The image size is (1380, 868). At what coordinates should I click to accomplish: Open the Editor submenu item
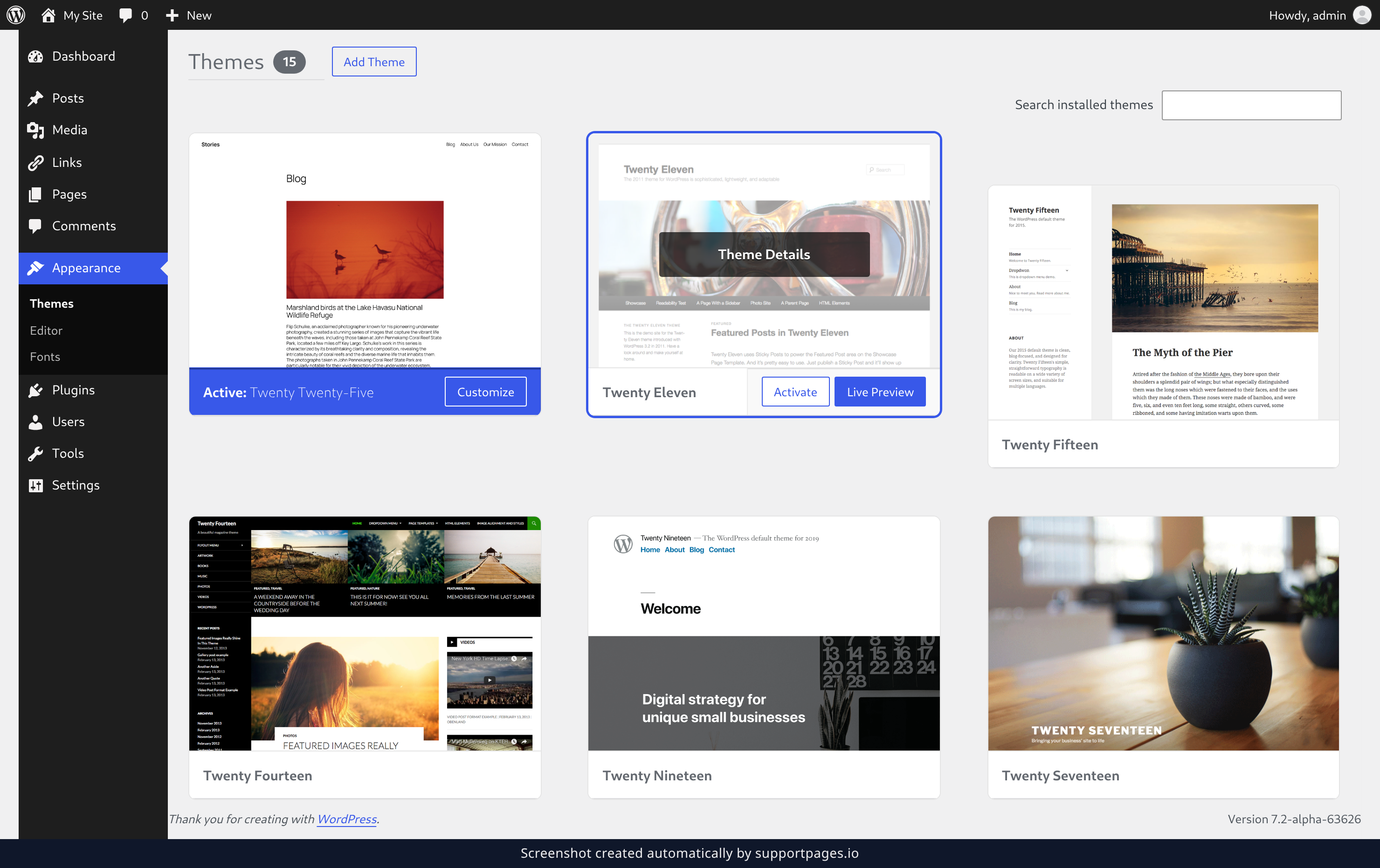[x=46, y=331]
